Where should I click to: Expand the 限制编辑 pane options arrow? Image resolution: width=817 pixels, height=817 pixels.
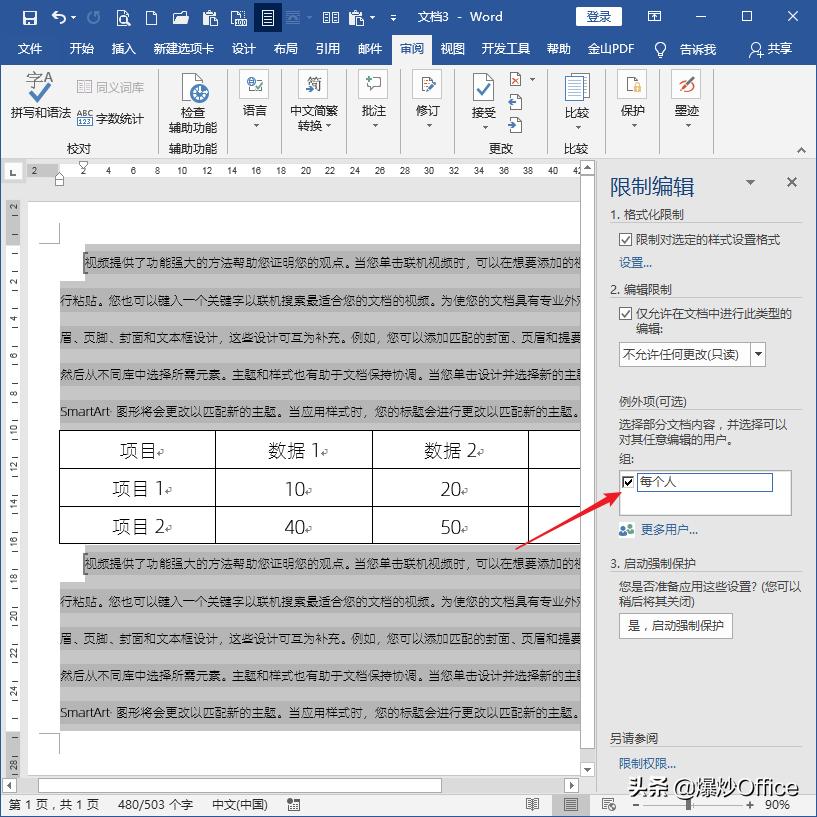click(751, 183)
